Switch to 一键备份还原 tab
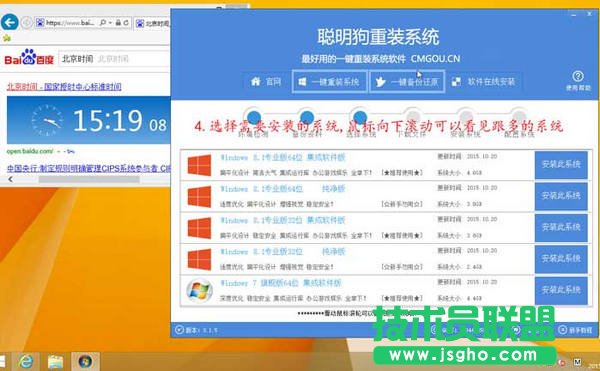The image size is (600, 371). coord(407,81)
